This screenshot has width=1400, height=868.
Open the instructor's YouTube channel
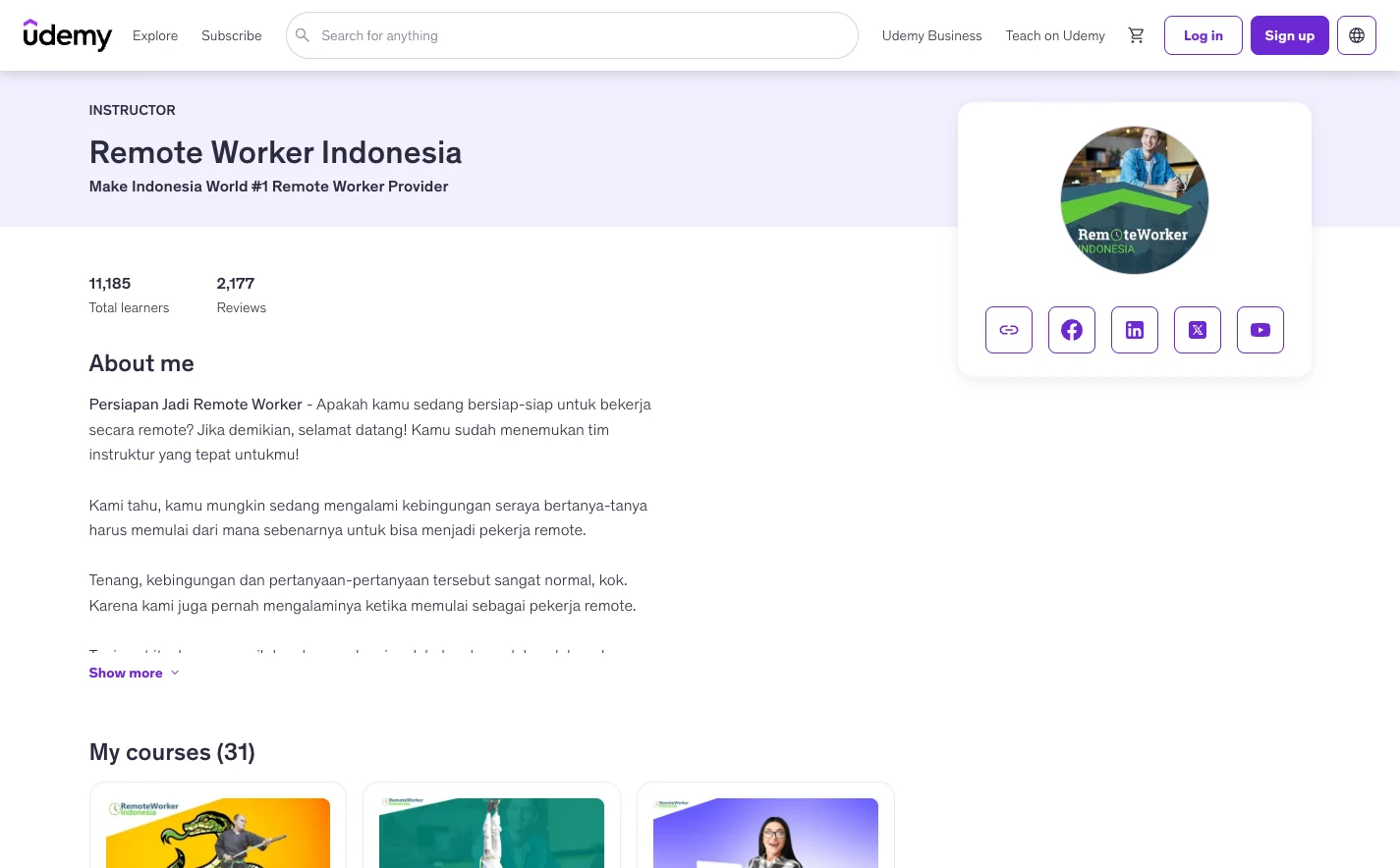[1260, 330]
